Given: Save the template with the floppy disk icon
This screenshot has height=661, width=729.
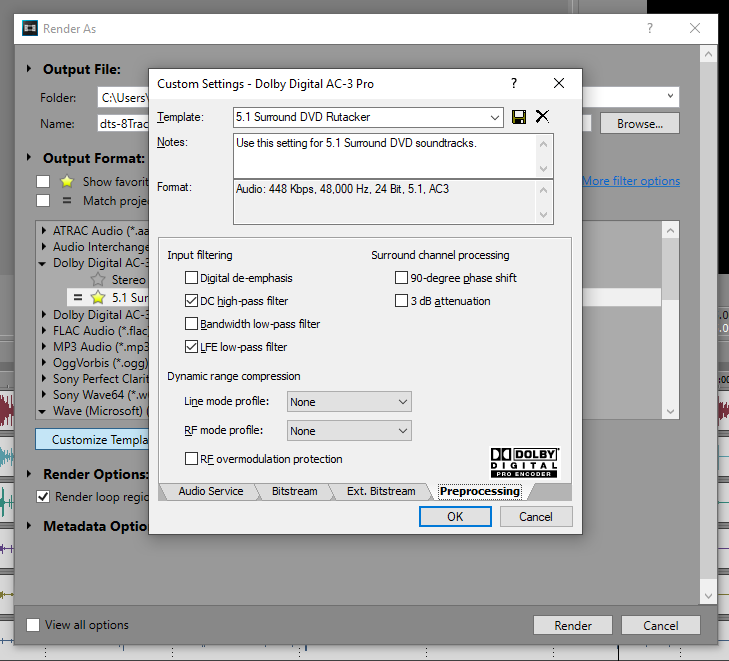Looking at the screenshot, I should click(518, 117).
